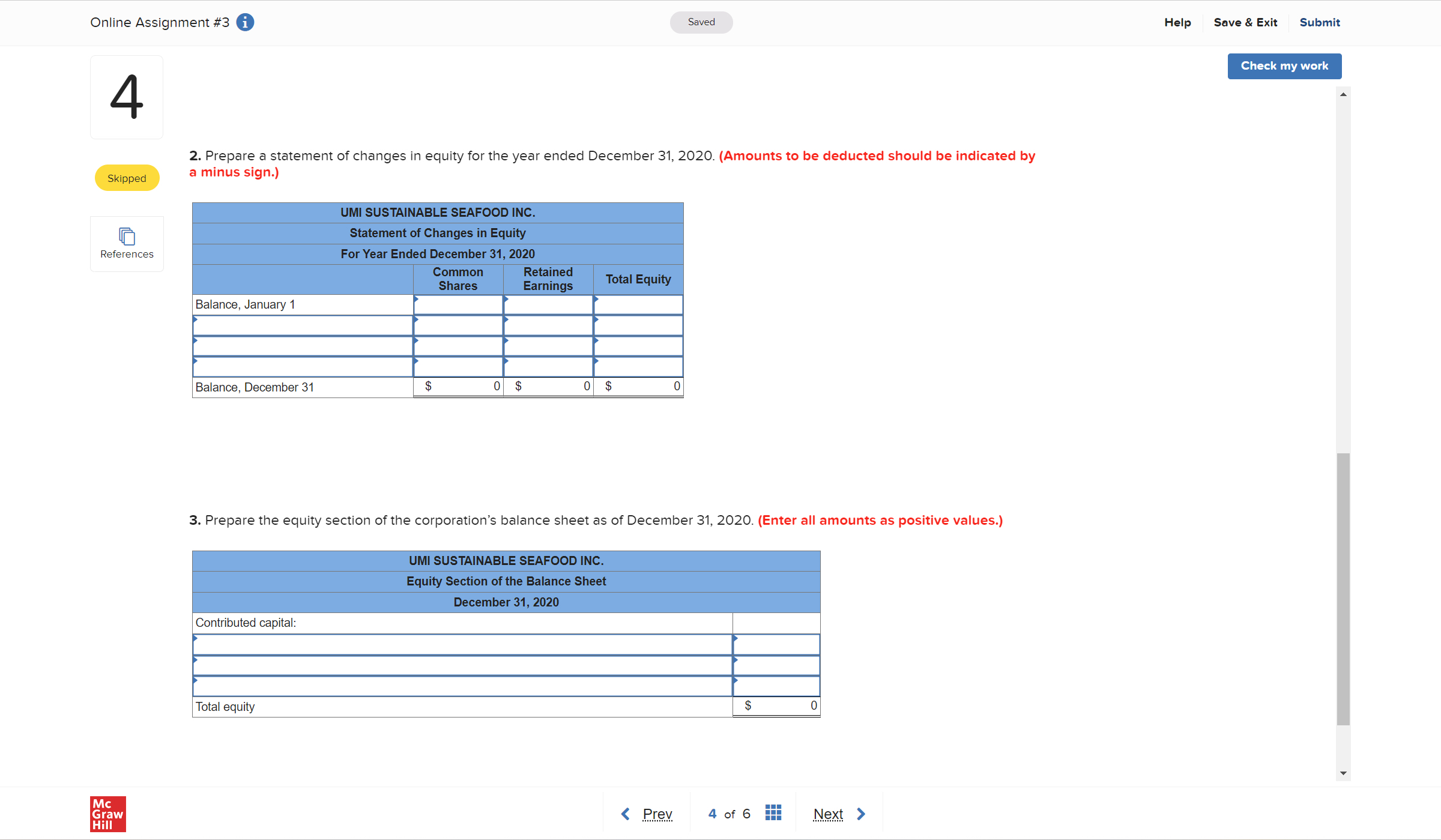1441x840 pixels.
Task: Click the McGraw Hill logo
Action: (x=108, y=814)
